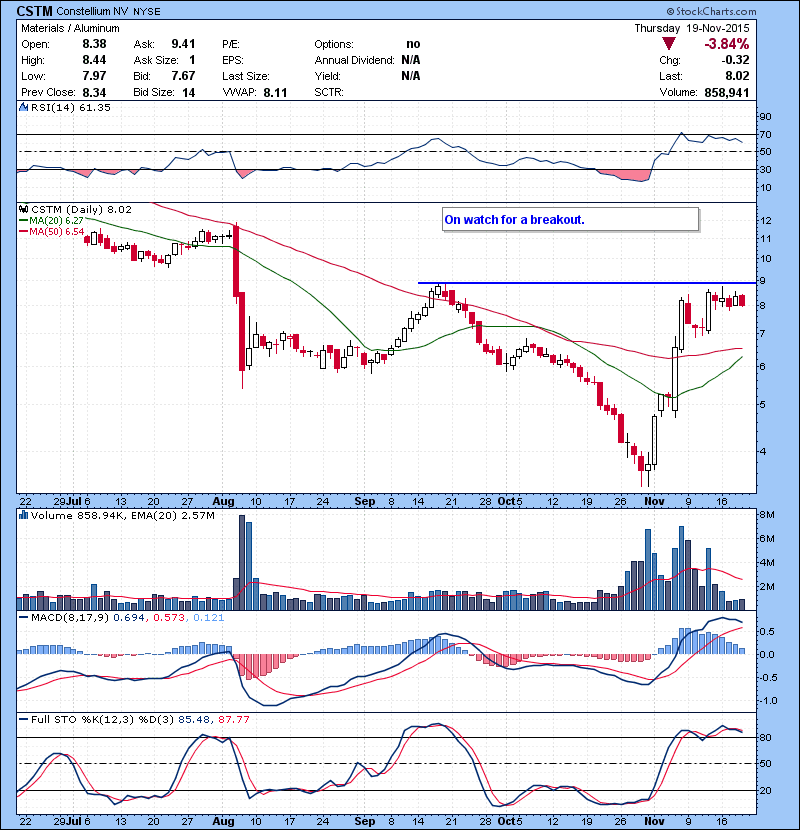This screenshot has width=800, height=830.
Task: Click the MACD(8,17,9) indicator label
Action: 70,617
